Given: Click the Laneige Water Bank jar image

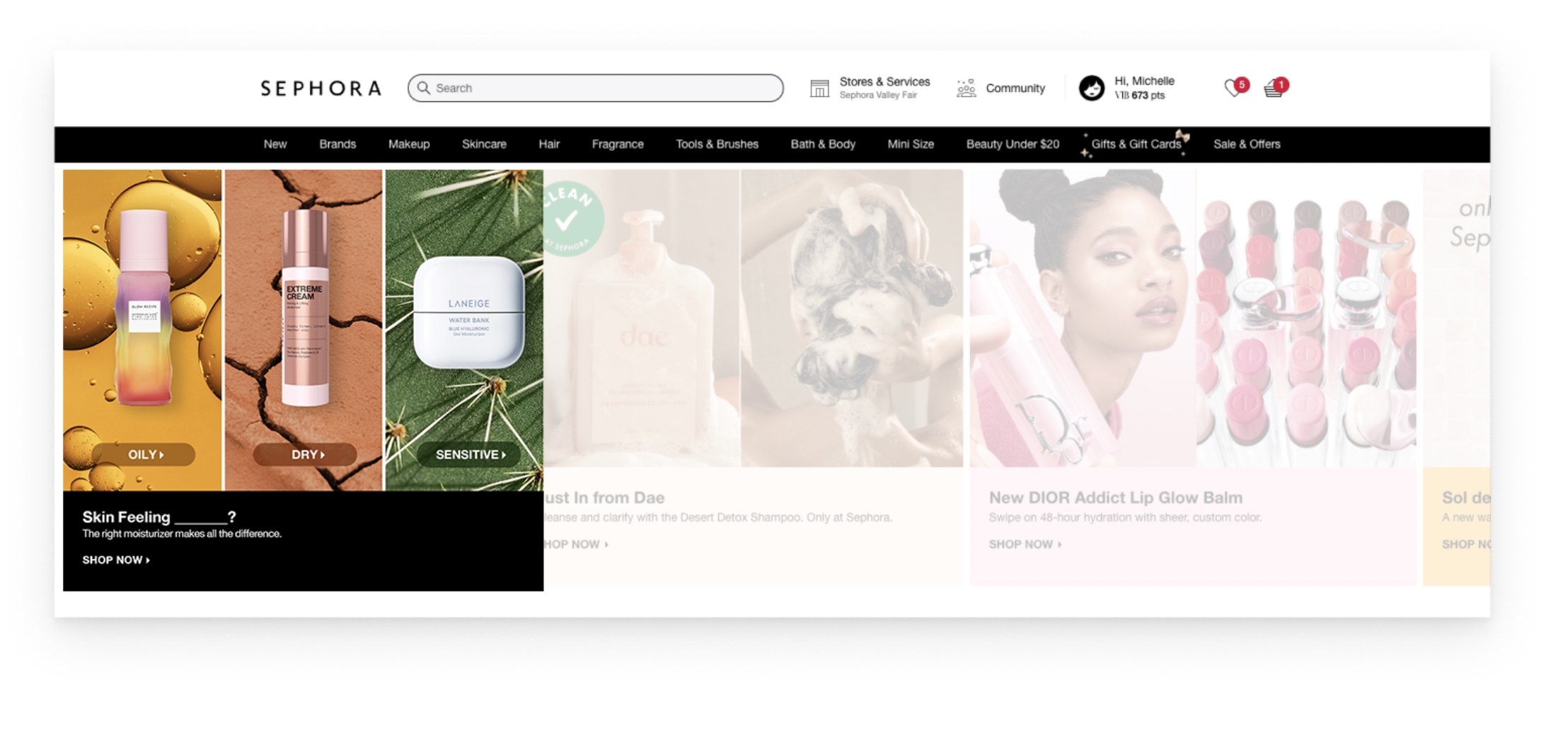Looking at the screenshot, I should click(468, 311).
